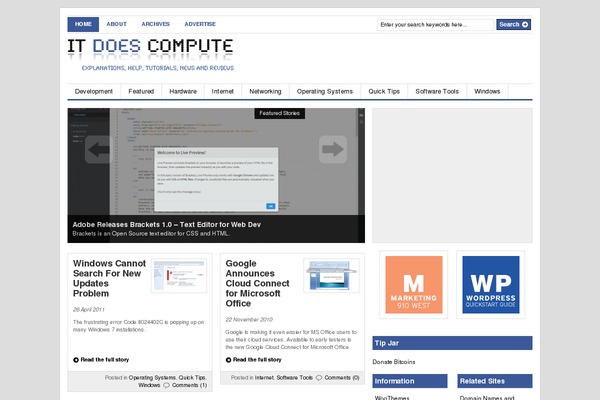This screenshot has width=600, height=400.
Task: Click the 26 April 2011 post date
Action: [x=89, y=309]
